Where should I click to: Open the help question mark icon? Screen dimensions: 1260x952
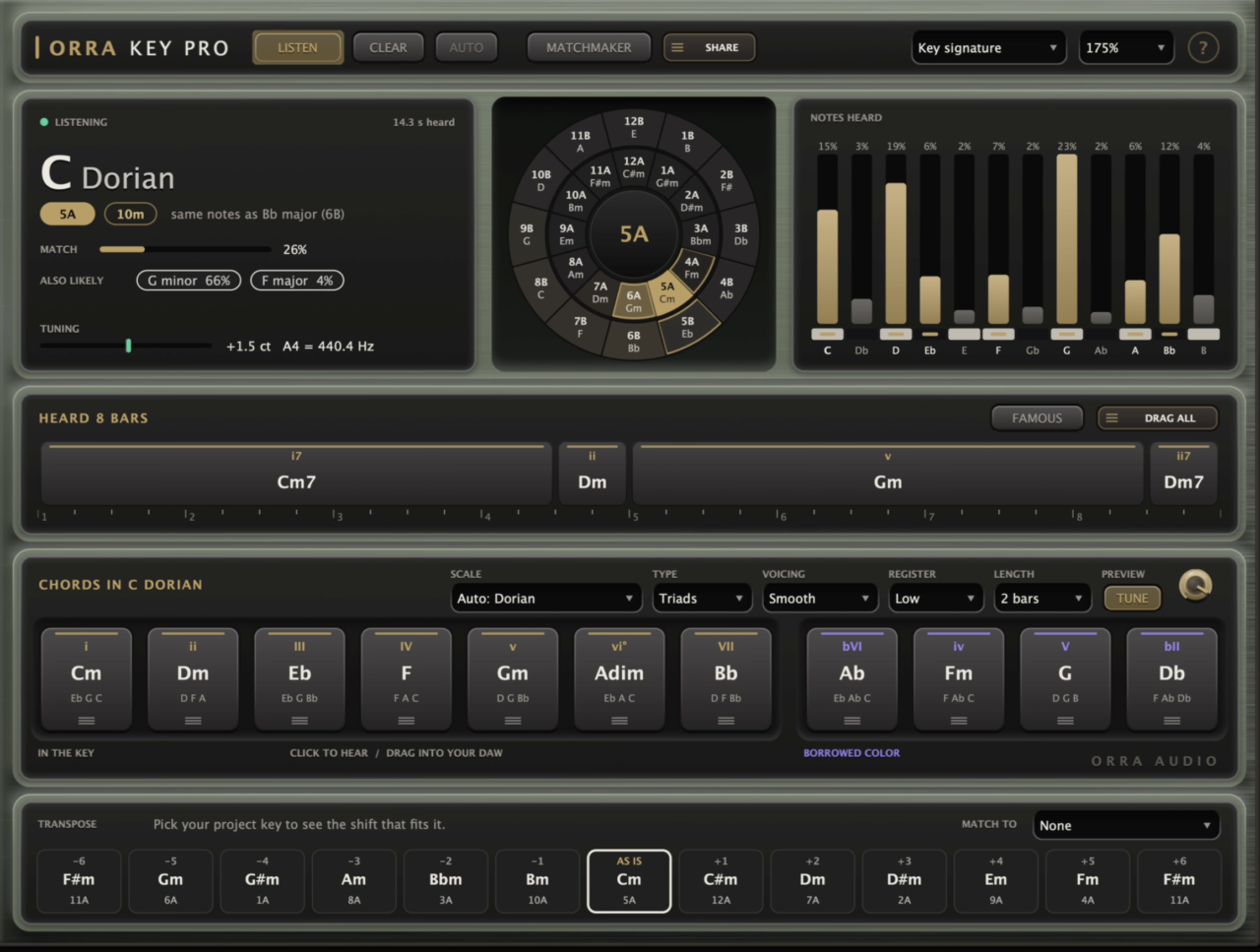point(1202,47)
